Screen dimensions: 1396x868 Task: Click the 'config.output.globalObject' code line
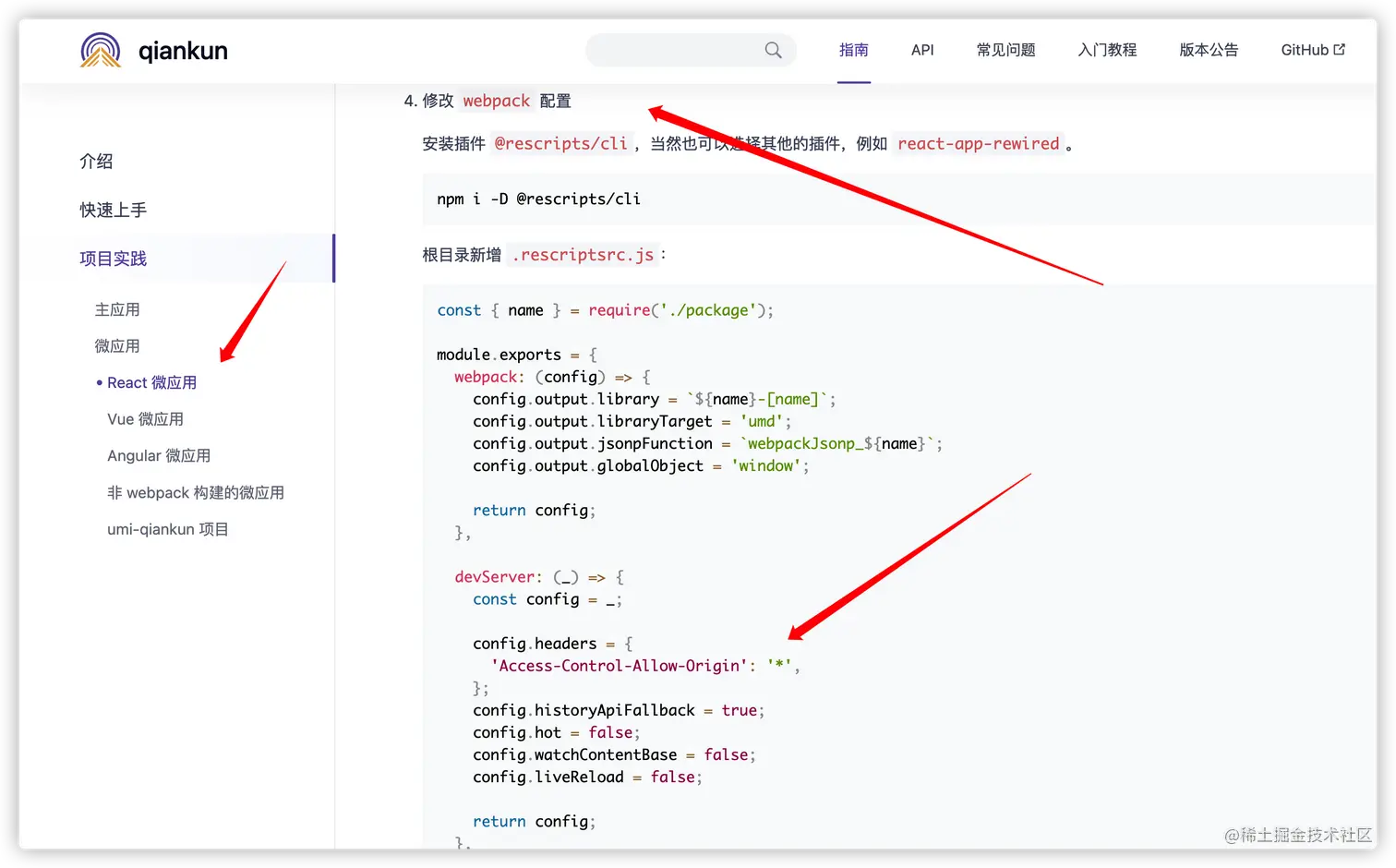tap(641, 465)
